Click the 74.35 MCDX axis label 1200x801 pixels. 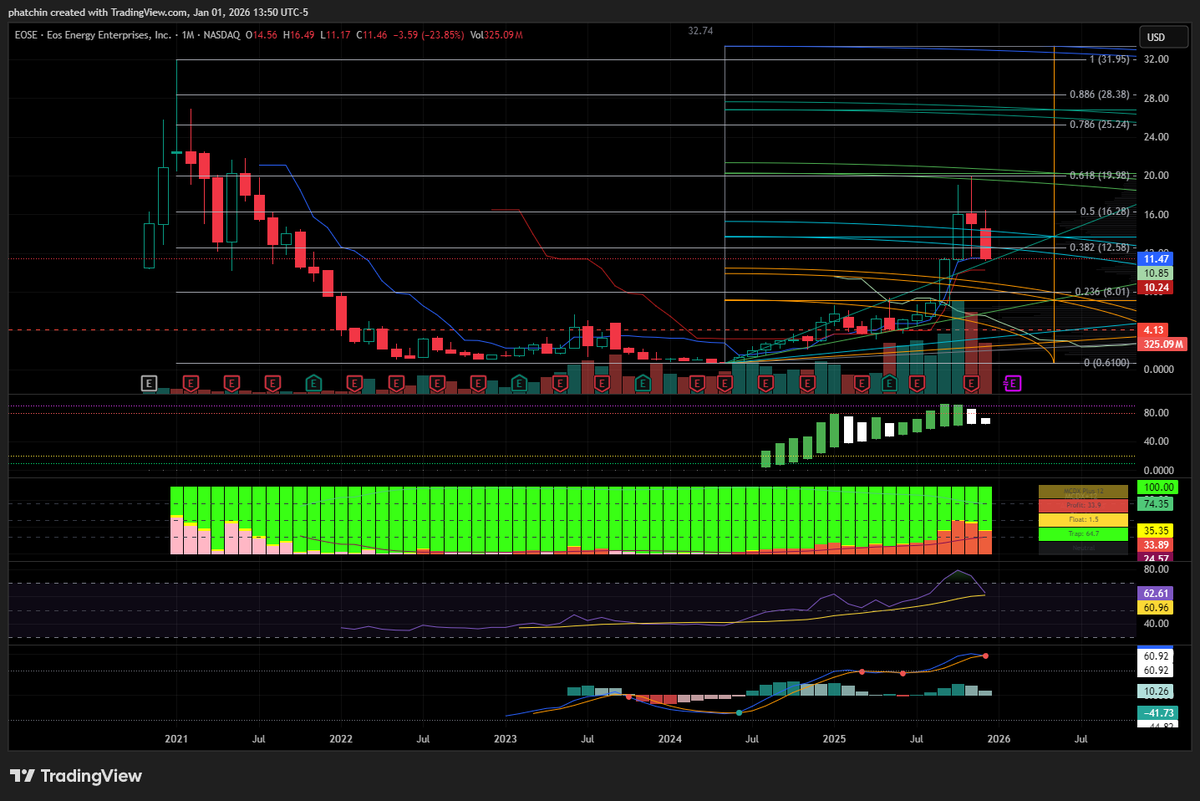1156,504
